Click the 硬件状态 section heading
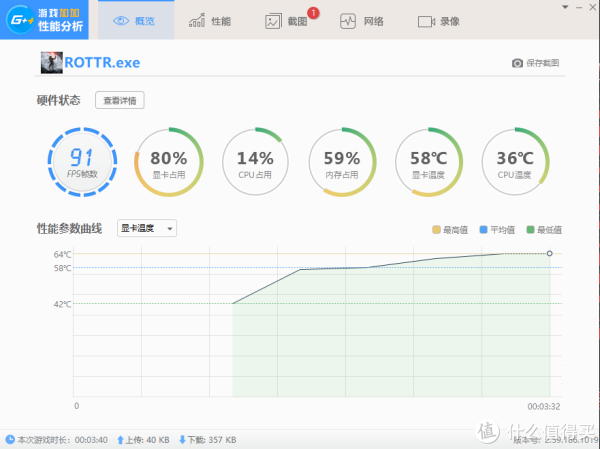 tap(58, 100)
